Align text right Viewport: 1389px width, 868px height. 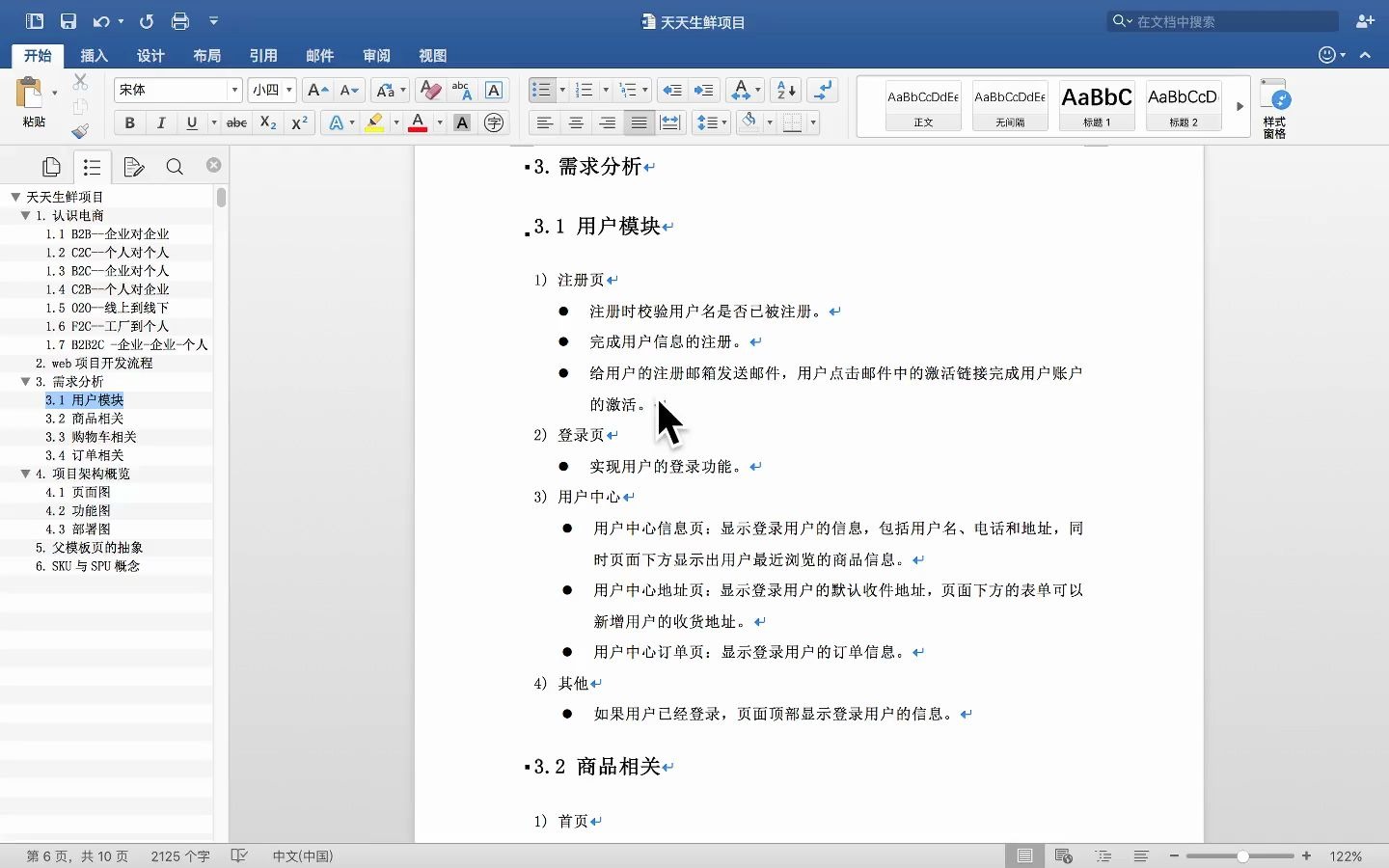(607, 122)
